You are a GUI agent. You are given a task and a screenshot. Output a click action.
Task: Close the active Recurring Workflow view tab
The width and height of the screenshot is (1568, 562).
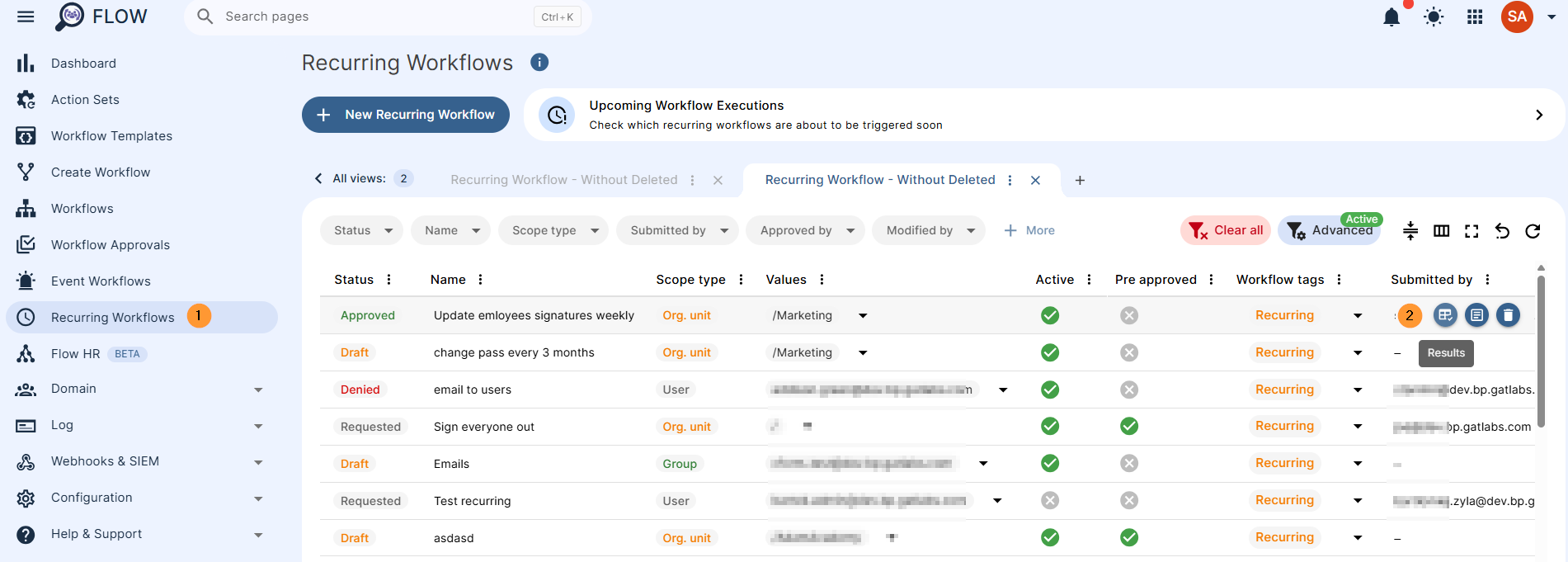point(1035,180)
